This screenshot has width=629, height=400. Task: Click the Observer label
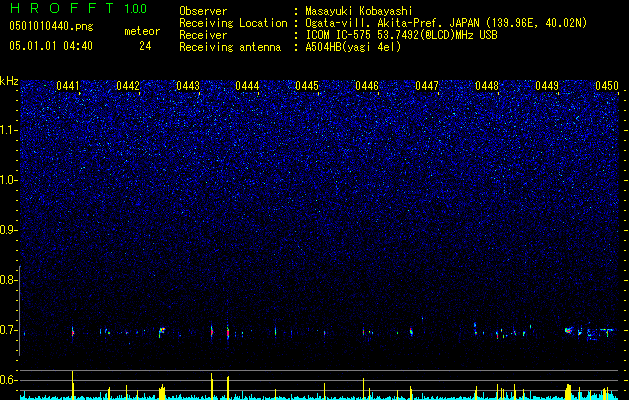click(x=203, y=11)
